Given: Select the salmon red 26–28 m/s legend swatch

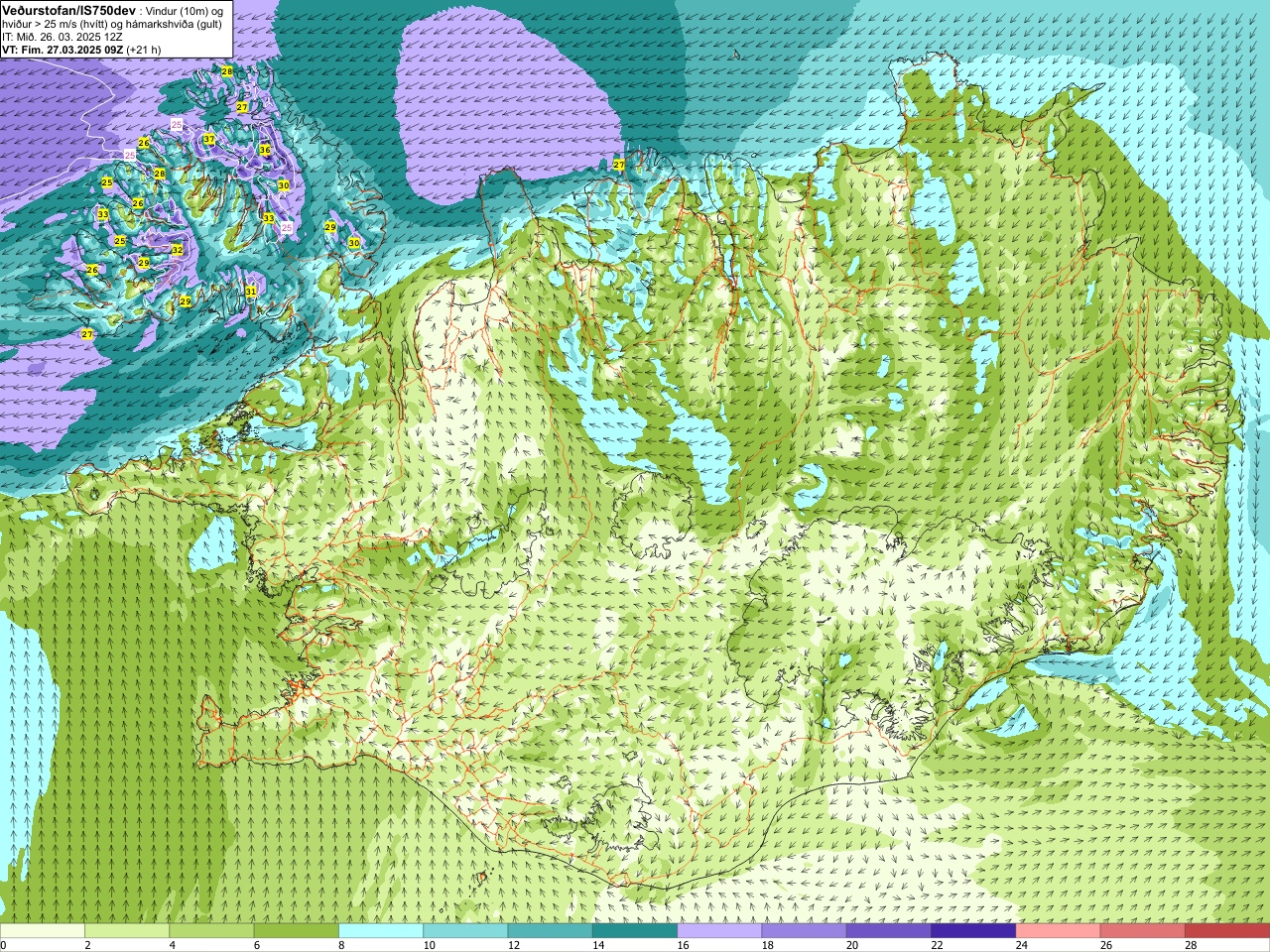Looking at the screenshot, I should (x=1142, y=931).
